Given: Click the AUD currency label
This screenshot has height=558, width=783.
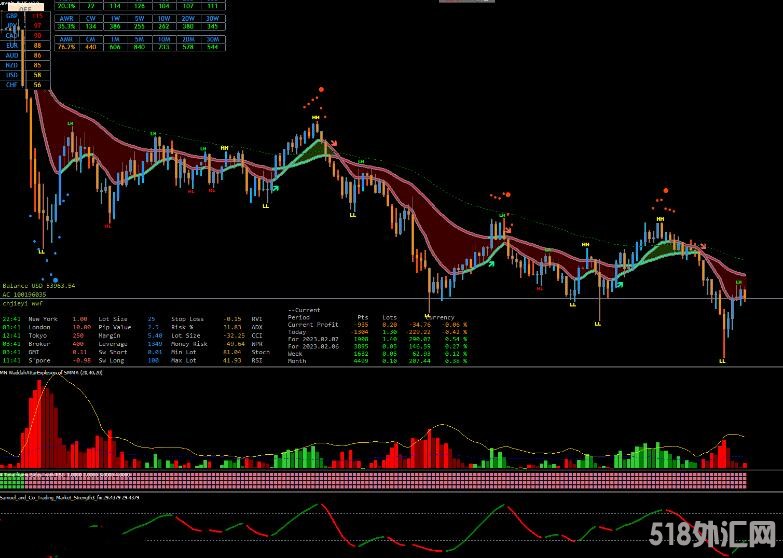Looking at the screenshot, I should [12, 55].
